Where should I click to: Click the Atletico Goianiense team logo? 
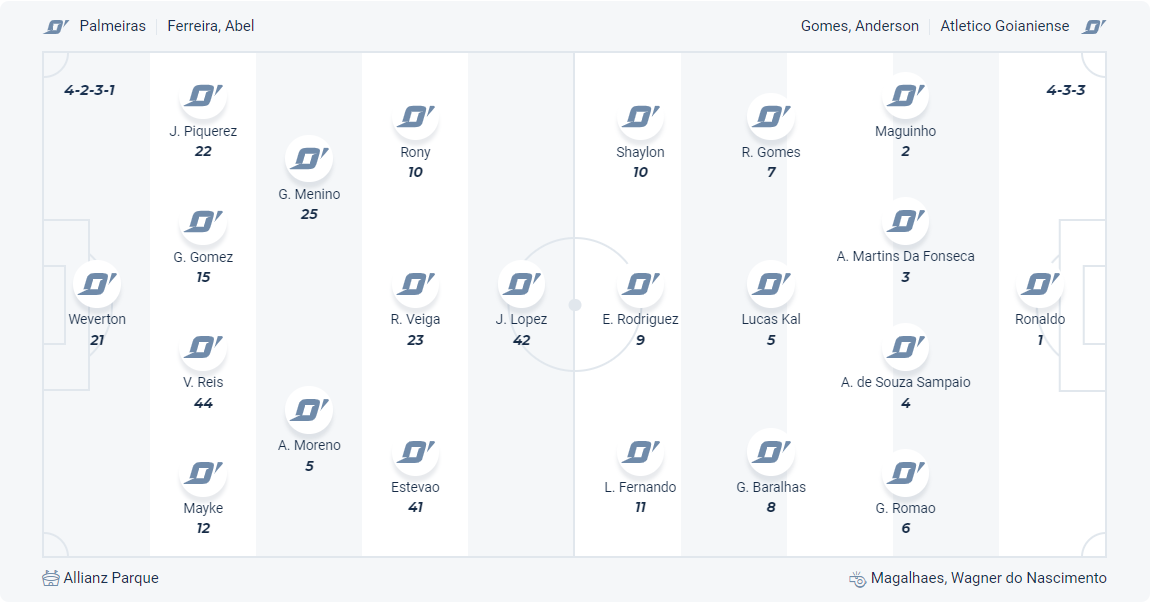(1094, 27)
